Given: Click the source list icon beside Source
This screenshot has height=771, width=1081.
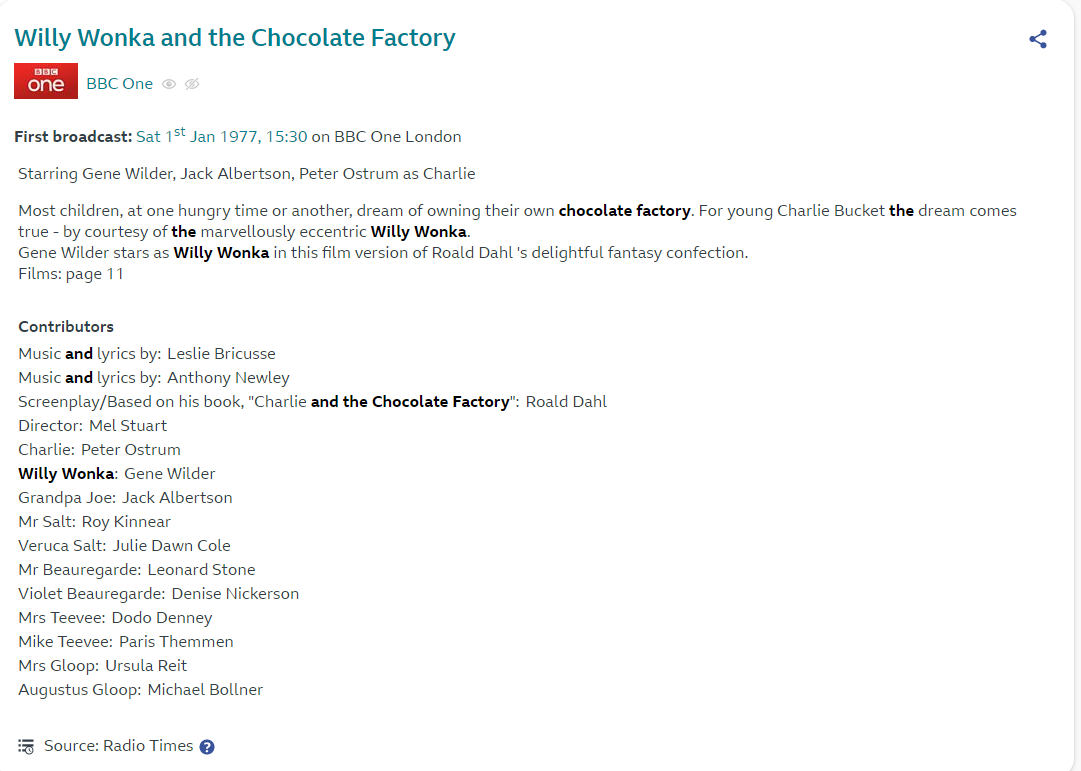Looking at the screenshot, I should pos(26,746).
